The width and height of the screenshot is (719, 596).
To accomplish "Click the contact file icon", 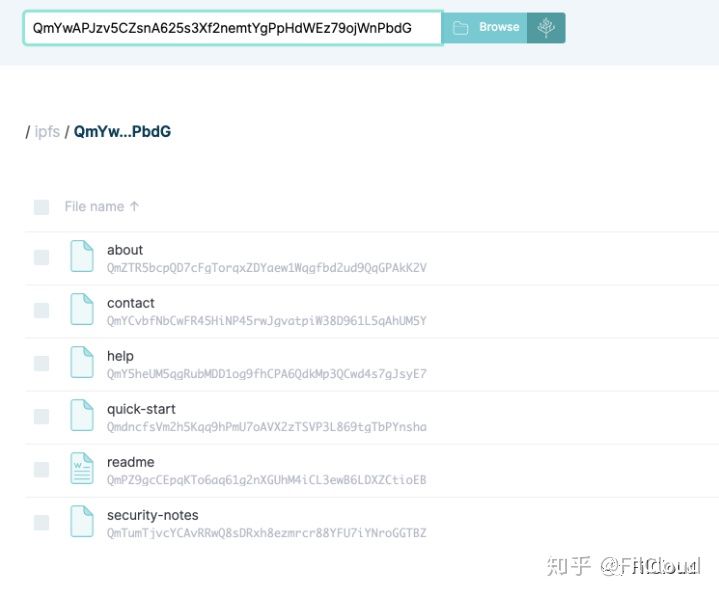I will tap(82, 309).
